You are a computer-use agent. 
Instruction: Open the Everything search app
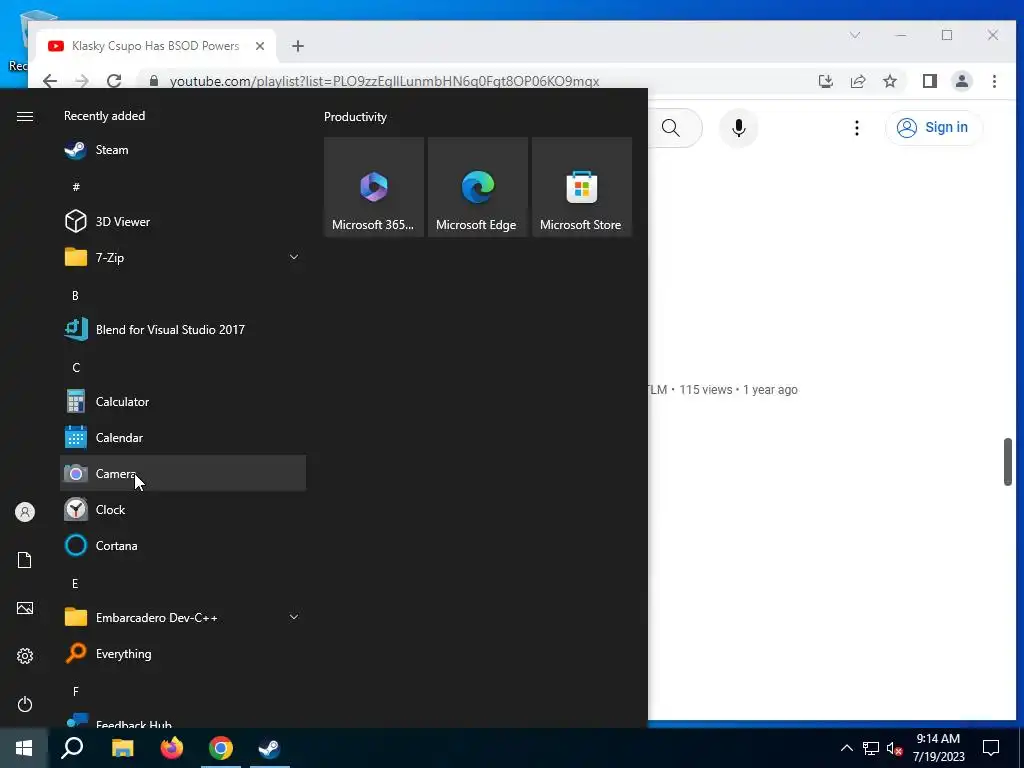pos(183,653)
